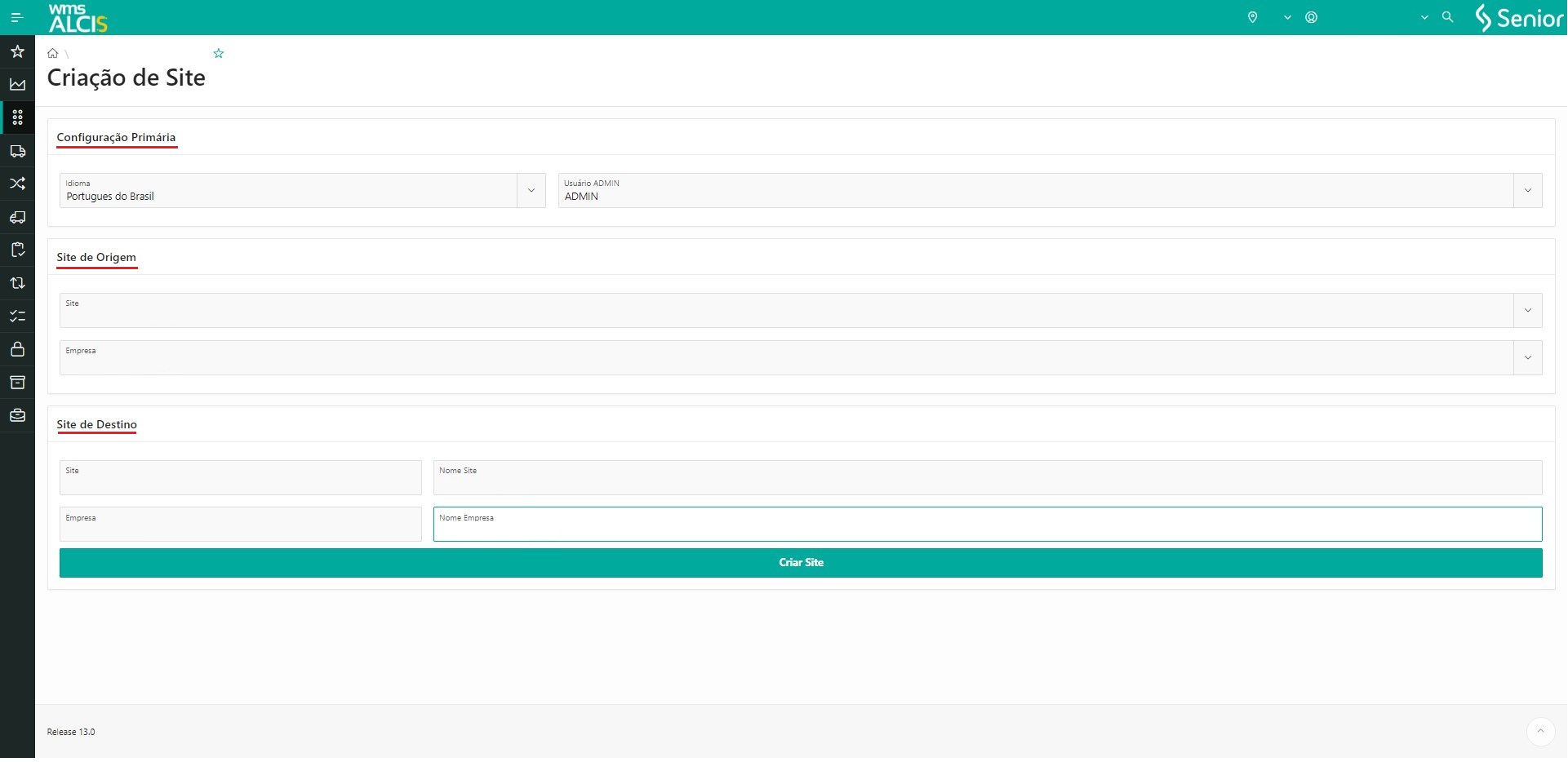The height and width of the screenshot is (762, 1568).
Task: Select the Configuração Primária tab heading
Action: (116, 137)
